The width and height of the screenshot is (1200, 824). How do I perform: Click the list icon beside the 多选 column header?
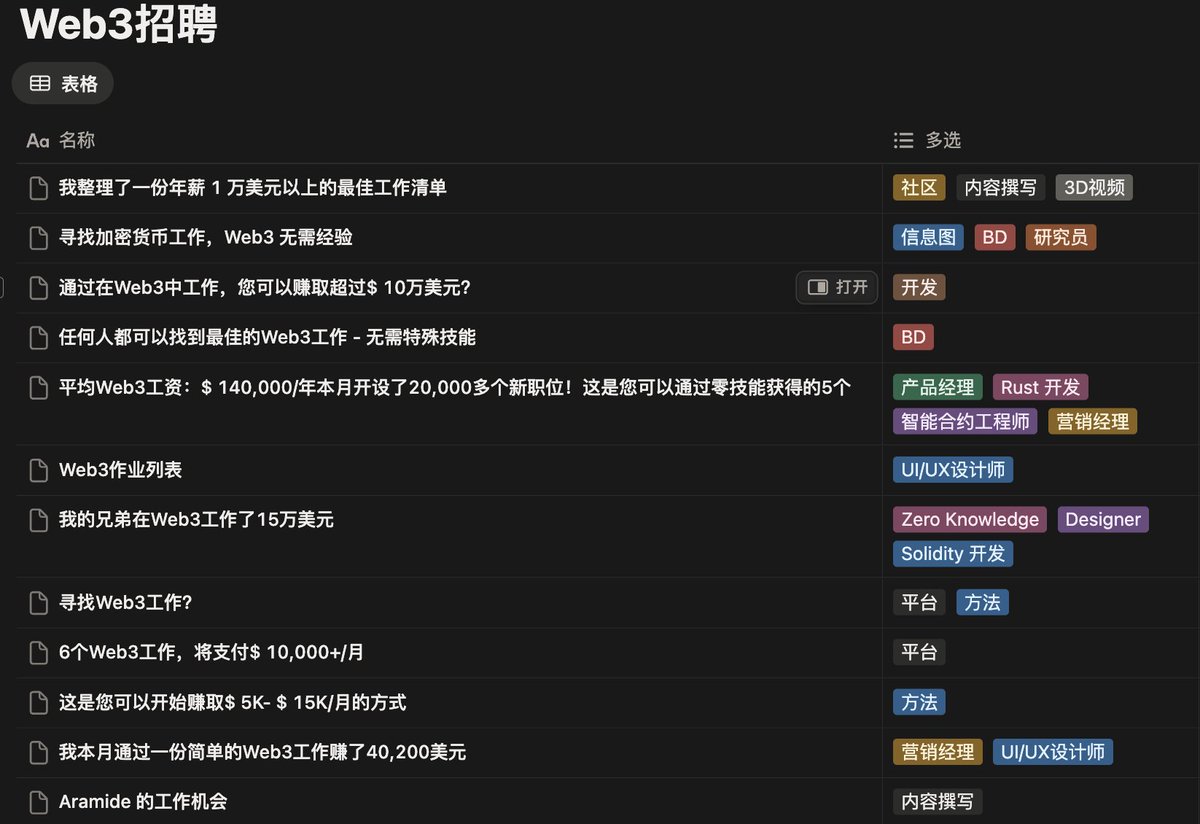pos(905,140)
